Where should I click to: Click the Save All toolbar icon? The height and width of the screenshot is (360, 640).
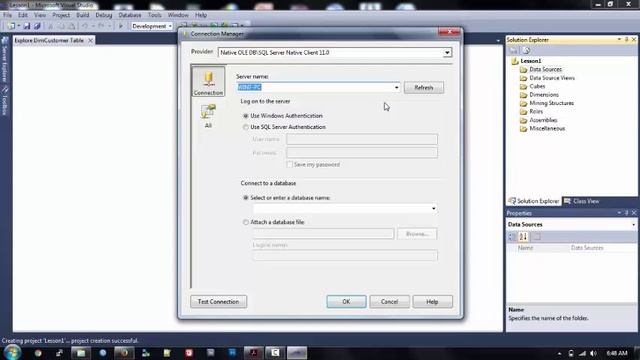tap(37, 26)
